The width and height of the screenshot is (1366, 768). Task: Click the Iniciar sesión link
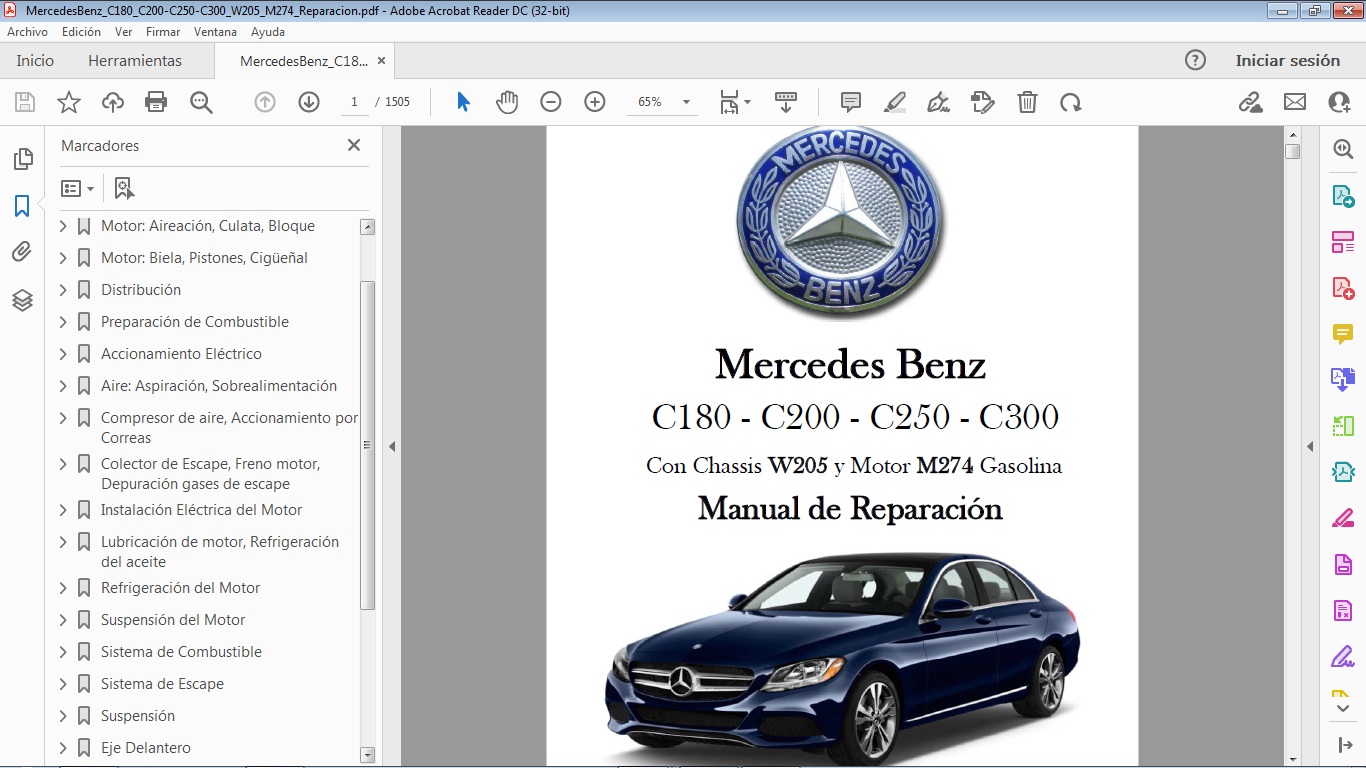[x=1288, y=60]
